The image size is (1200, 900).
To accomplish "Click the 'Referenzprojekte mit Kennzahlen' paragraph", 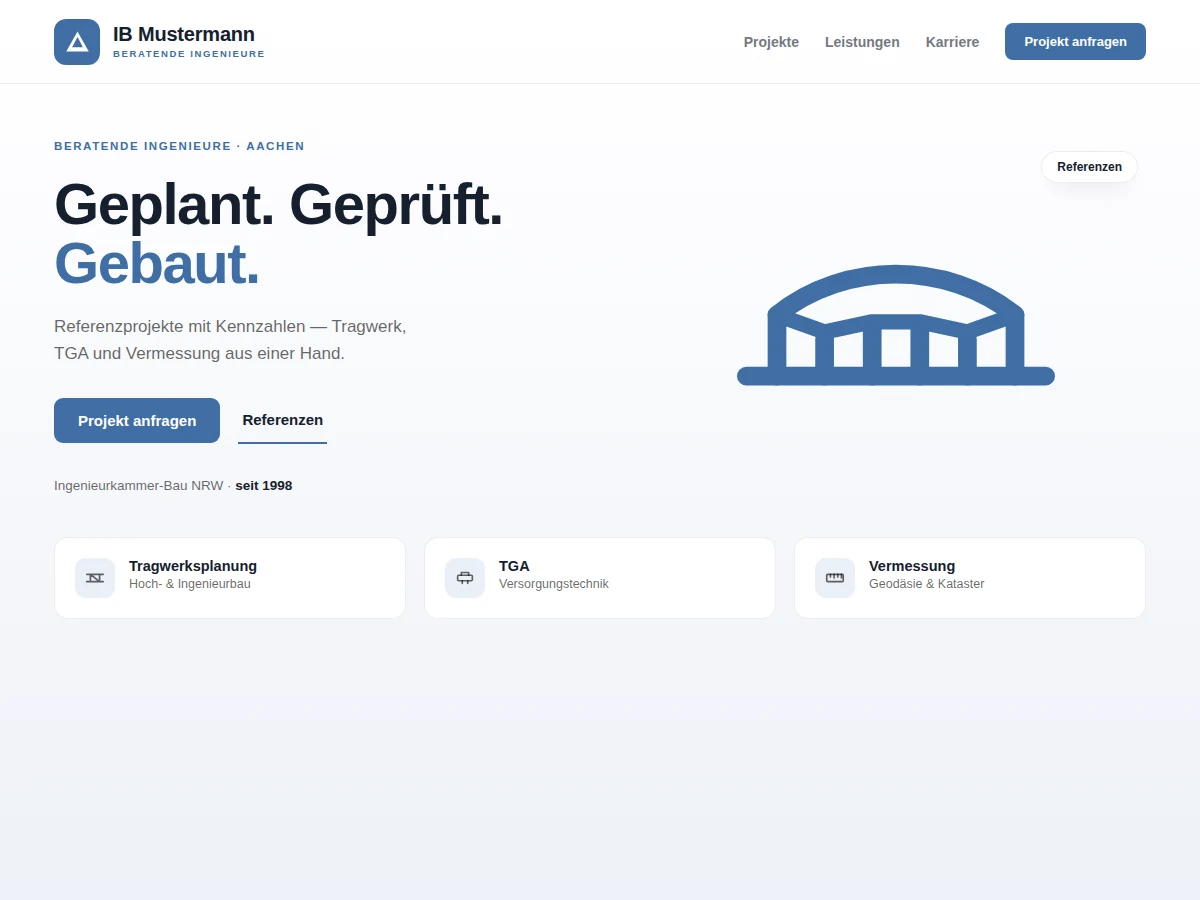I will click(x=230, y=340).
